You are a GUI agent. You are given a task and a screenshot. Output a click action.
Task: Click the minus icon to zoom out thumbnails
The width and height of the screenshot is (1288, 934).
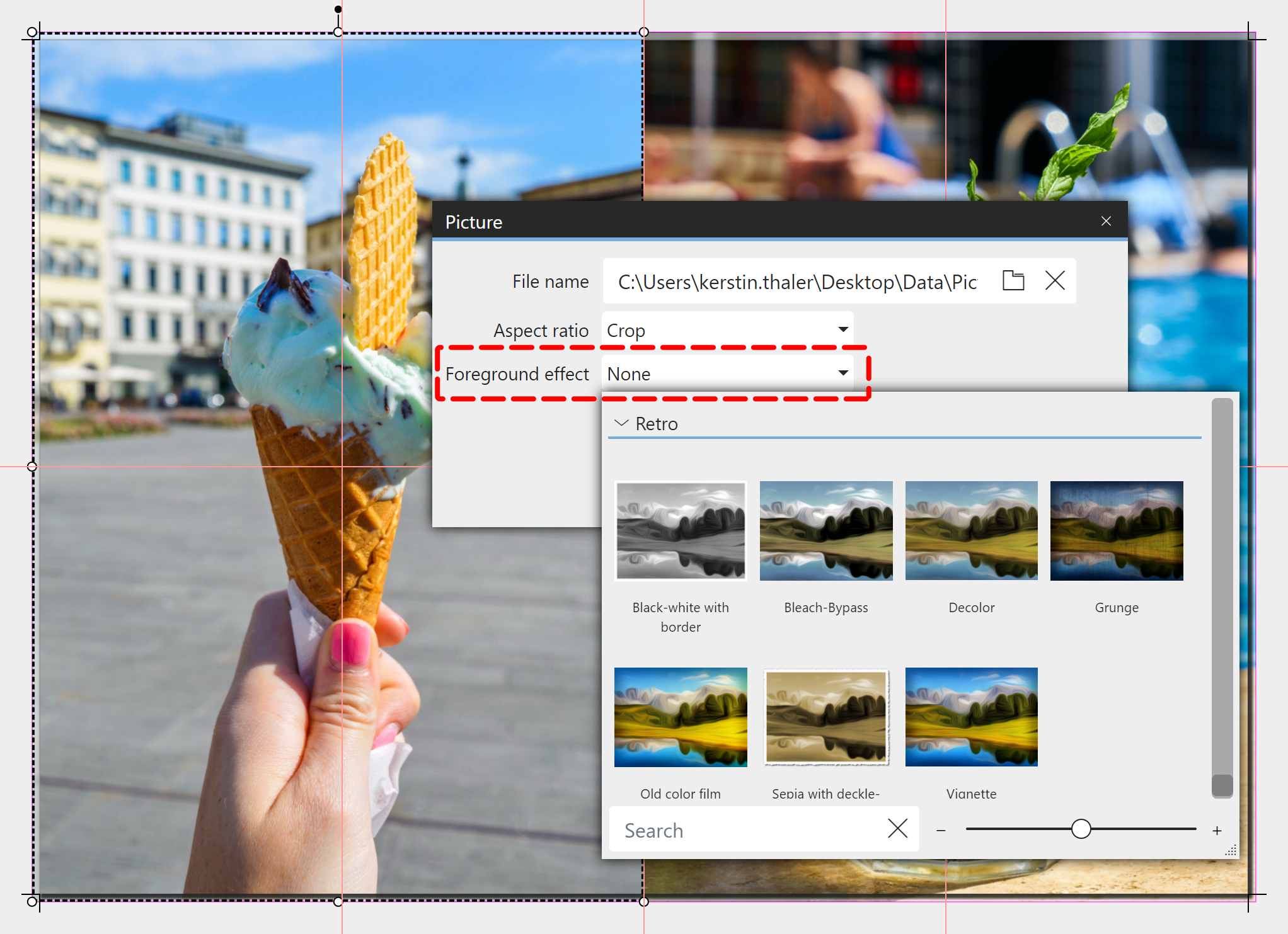[x=941, y=830]
